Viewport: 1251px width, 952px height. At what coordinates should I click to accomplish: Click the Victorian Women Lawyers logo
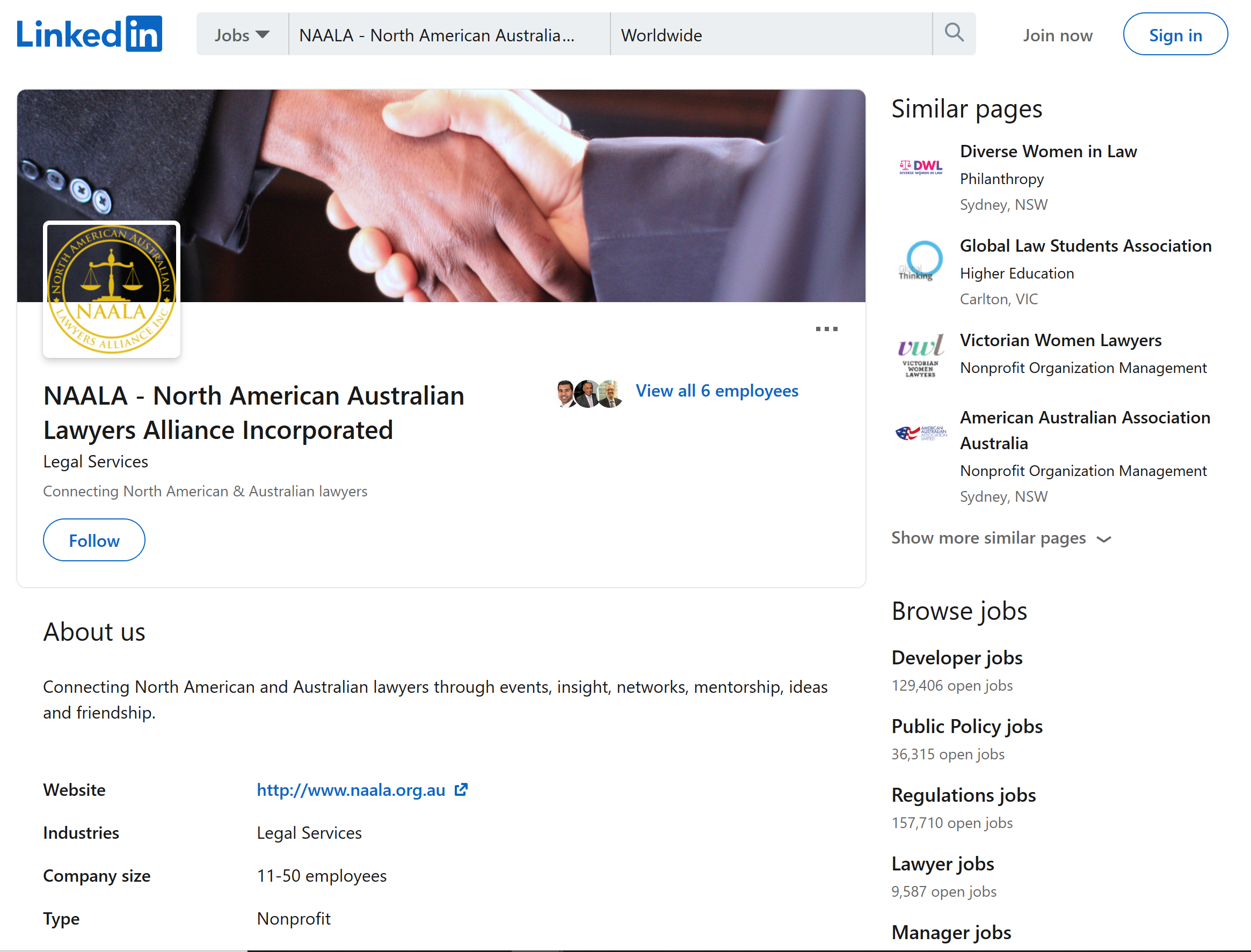pos(921,356)
